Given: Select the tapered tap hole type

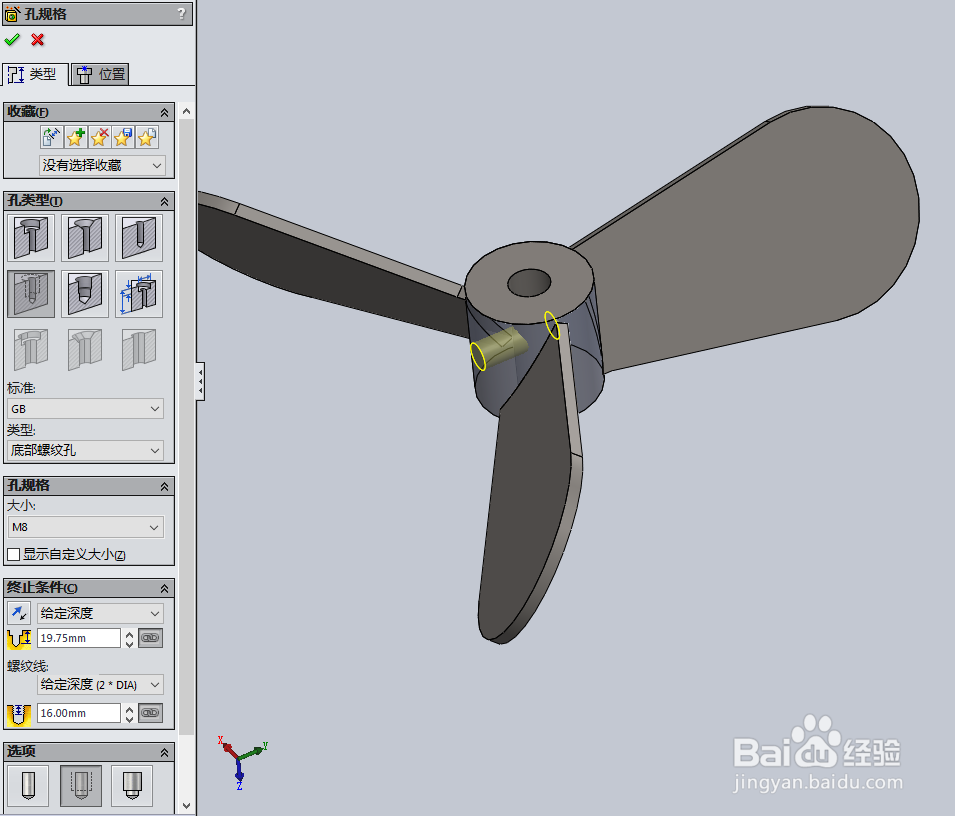Looking at the screenshot, I should point(85,294).
